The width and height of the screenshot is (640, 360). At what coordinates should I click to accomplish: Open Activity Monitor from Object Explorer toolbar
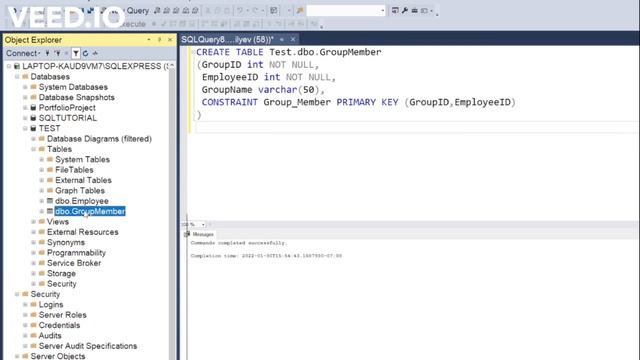click(96, 53)
